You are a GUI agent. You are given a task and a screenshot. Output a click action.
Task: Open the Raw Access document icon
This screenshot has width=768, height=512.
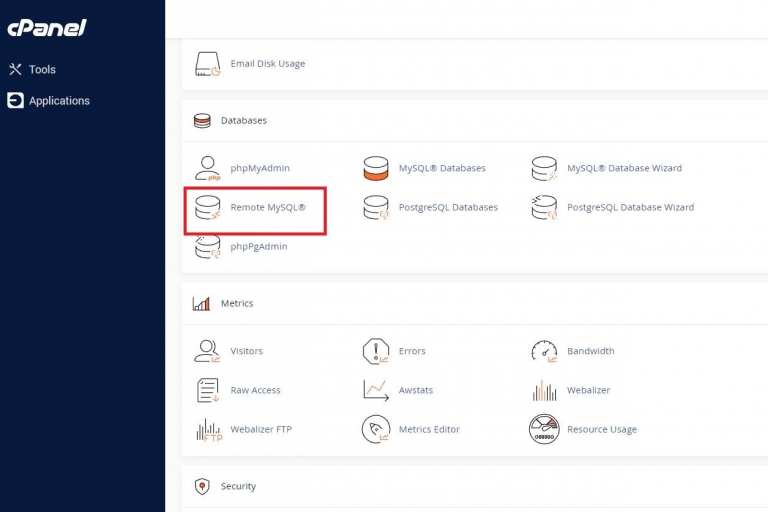(208, 390)
